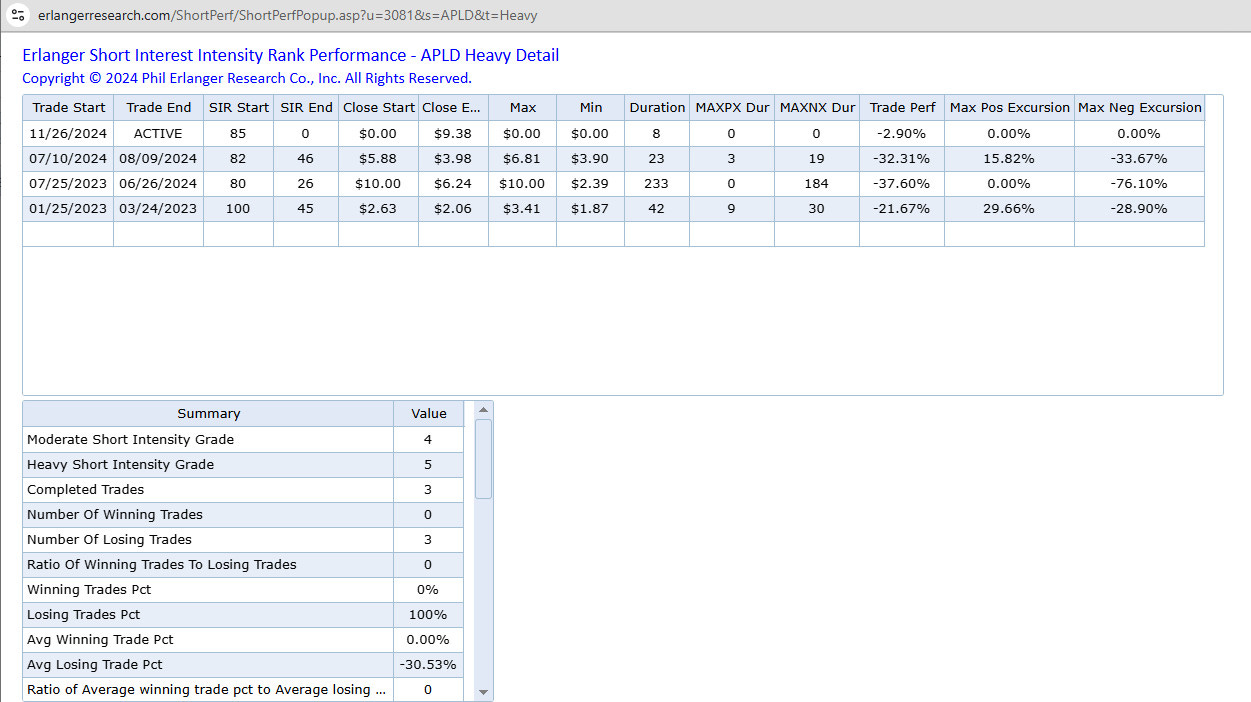Select the 08/09/2024 trade end cell
This screenshot has height=702, width=1251.
click(158, 159)
